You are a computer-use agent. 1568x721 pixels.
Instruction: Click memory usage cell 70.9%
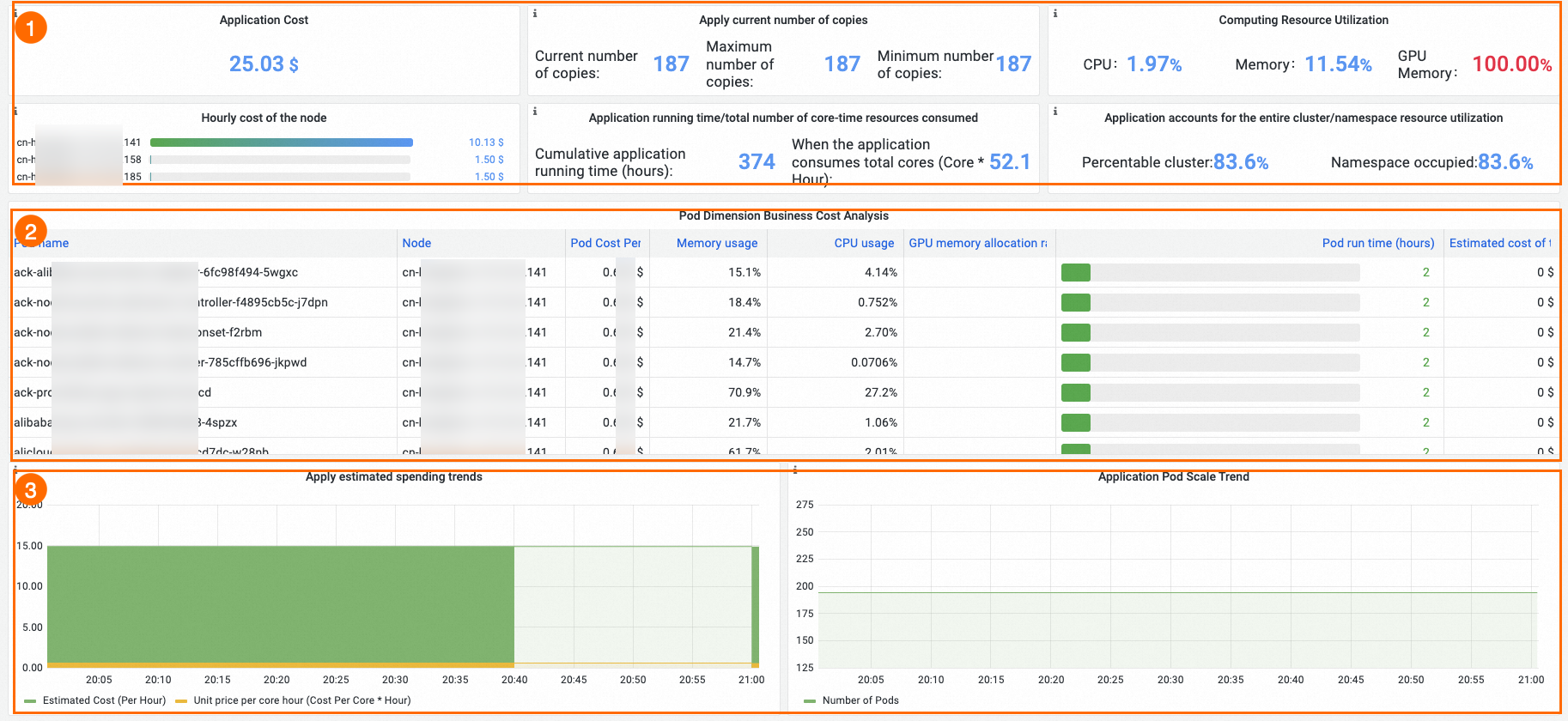[744, 392]
